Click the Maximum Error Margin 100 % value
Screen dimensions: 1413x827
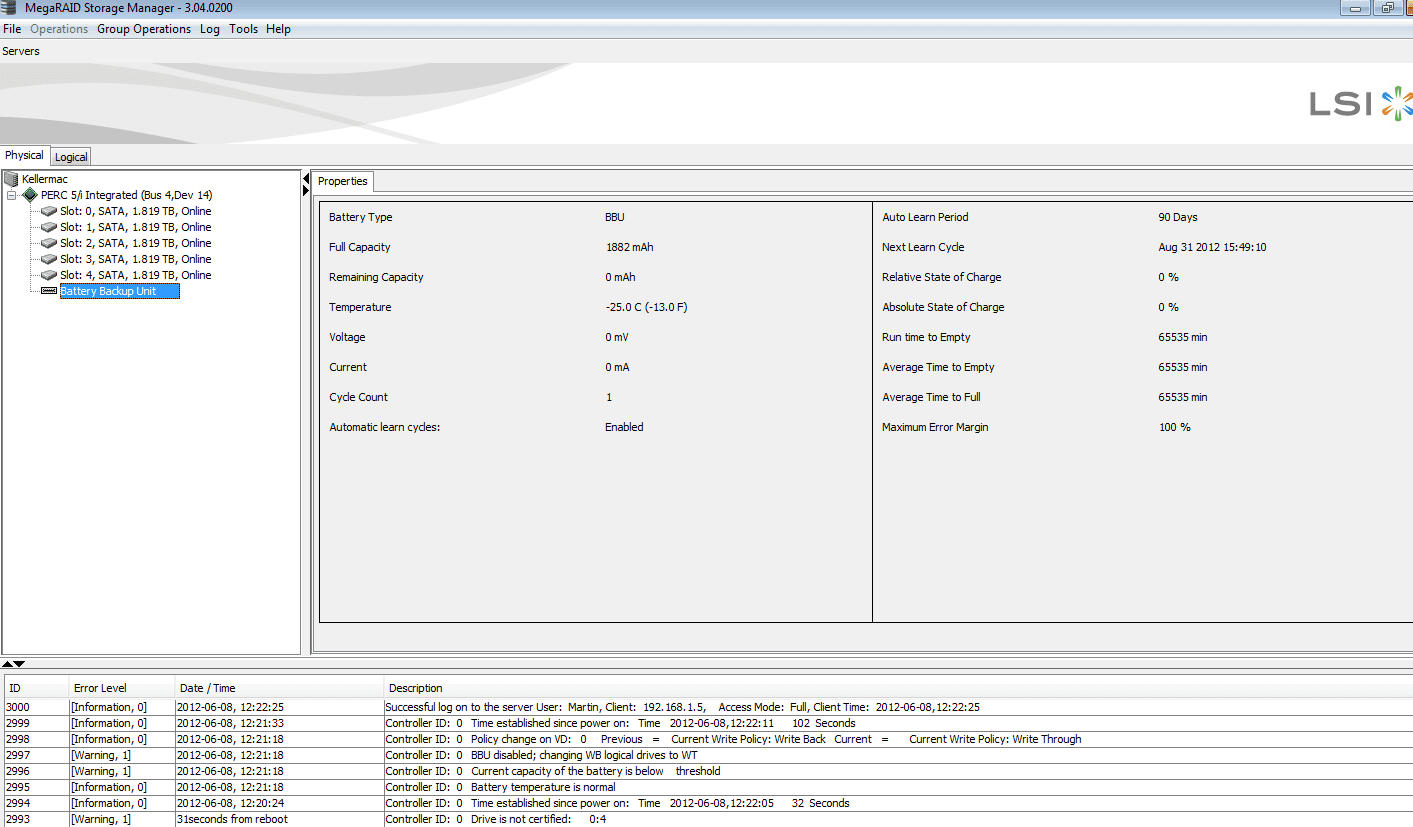pyautogui.click(x=1174, y=427)
